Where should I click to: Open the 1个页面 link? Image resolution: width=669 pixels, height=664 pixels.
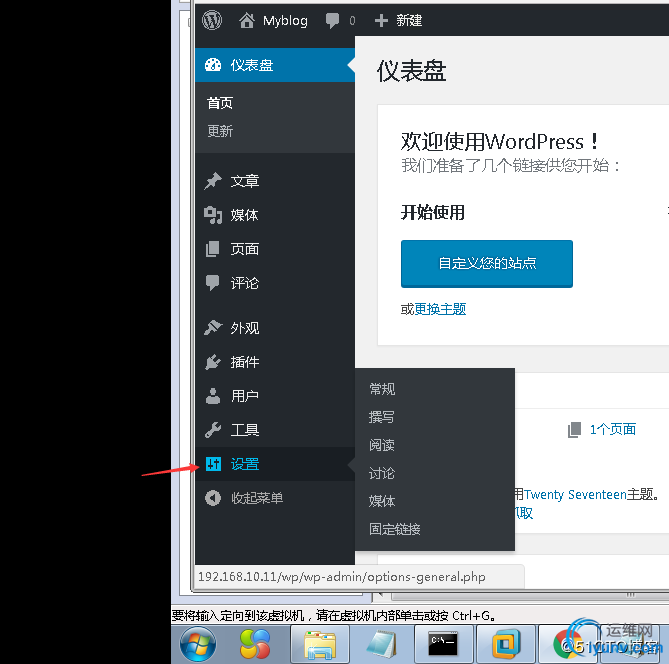[x=613, y=429]
